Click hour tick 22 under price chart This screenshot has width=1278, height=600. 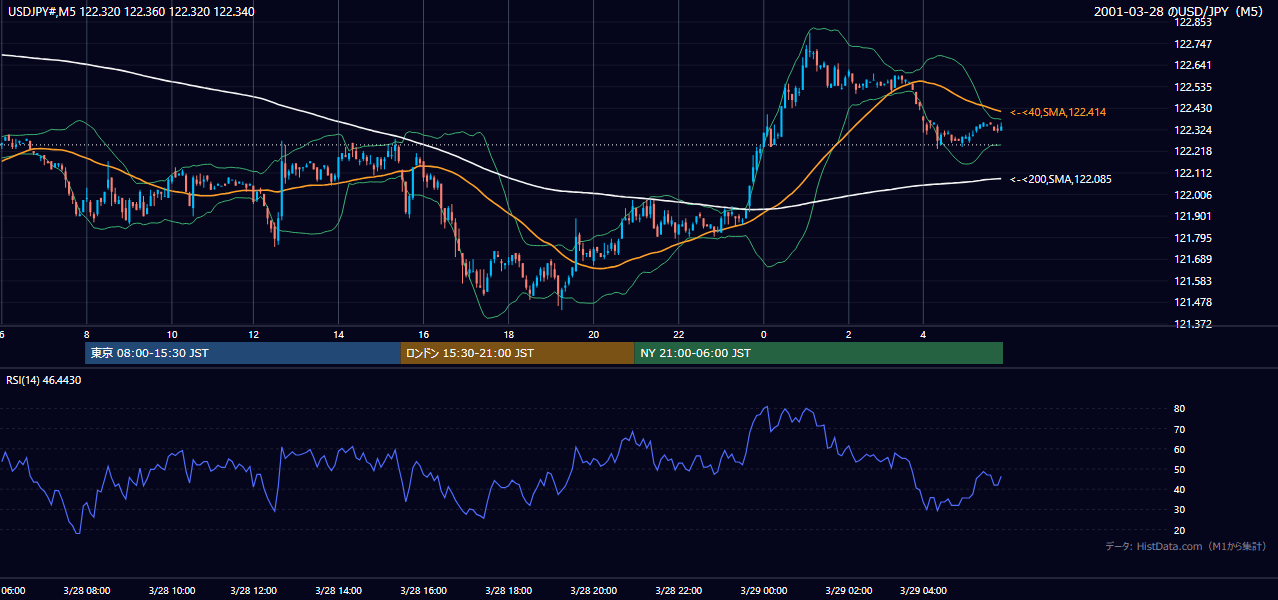coord(679,335)
